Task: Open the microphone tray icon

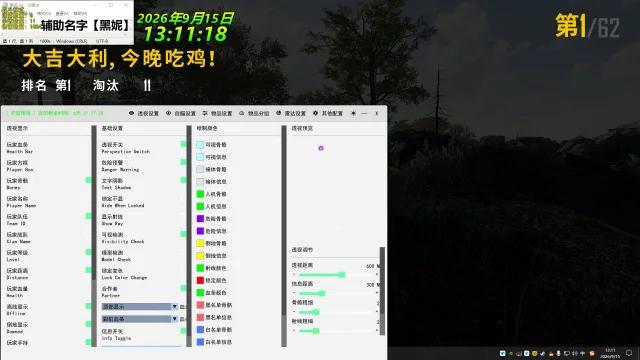Action: (558, 353)
